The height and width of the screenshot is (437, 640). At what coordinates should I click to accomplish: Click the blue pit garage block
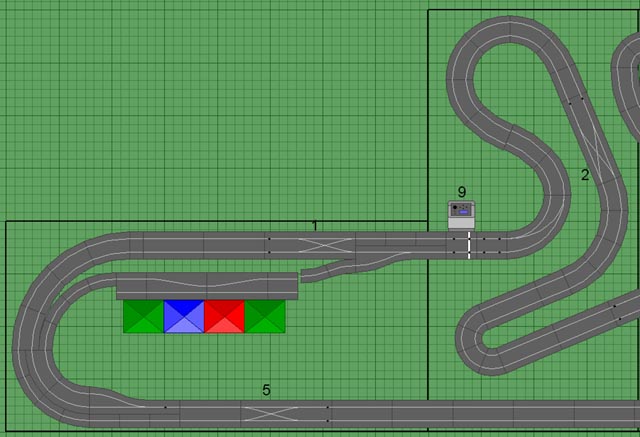pos(184,317)
